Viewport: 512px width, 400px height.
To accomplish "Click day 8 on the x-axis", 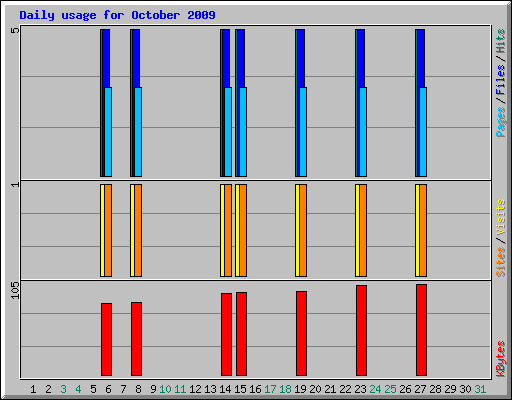I will pyautogui.click(x=138, y=389).
